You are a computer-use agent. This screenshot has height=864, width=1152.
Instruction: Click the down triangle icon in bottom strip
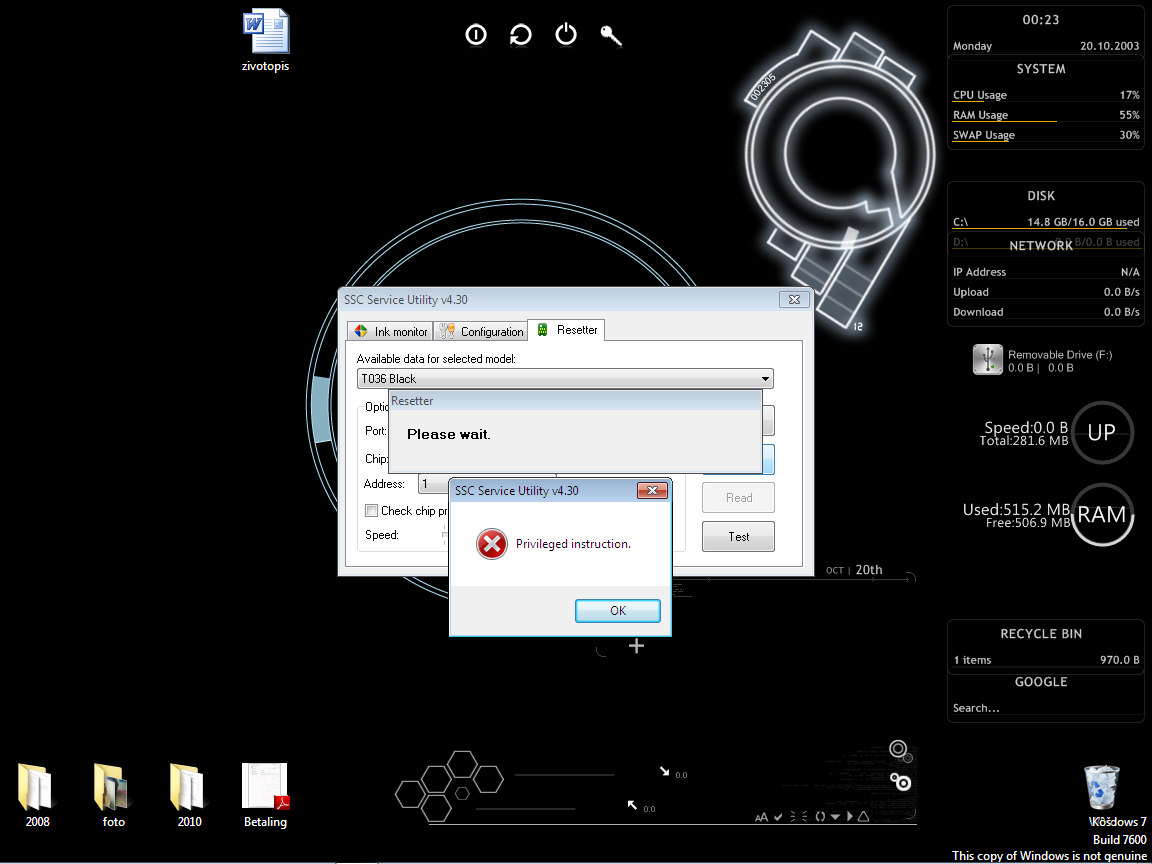(835, 817)
